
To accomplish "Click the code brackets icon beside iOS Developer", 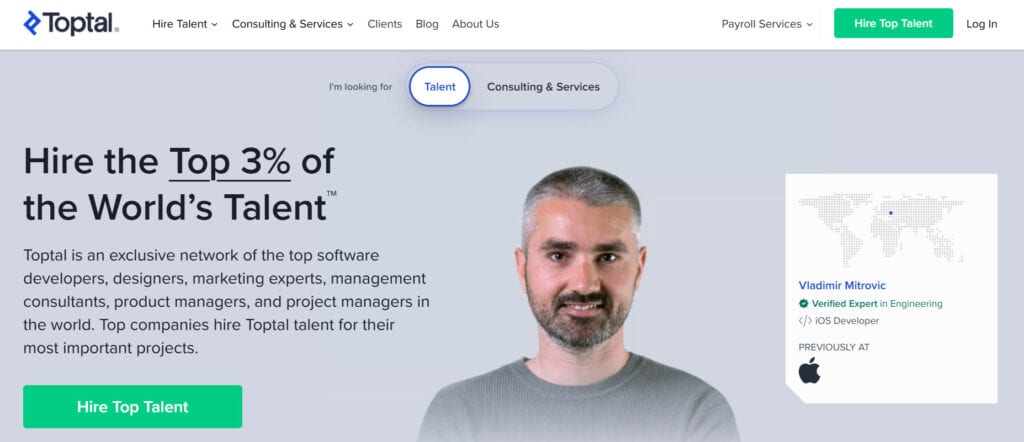I will point(805,321).
